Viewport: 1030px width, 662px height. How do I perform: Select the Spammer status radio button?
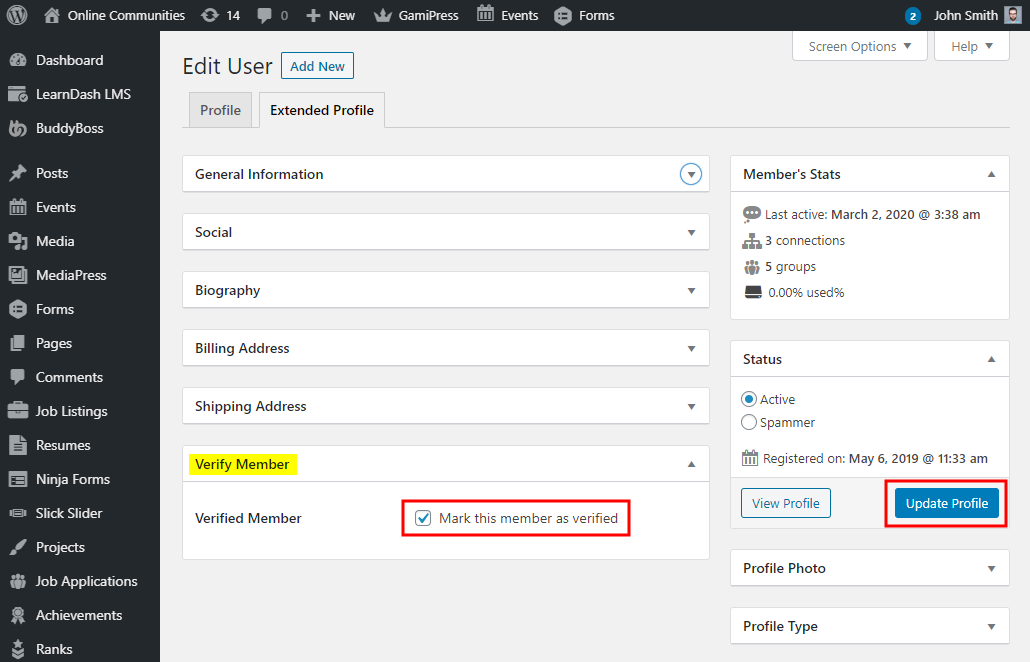point(749,422)
